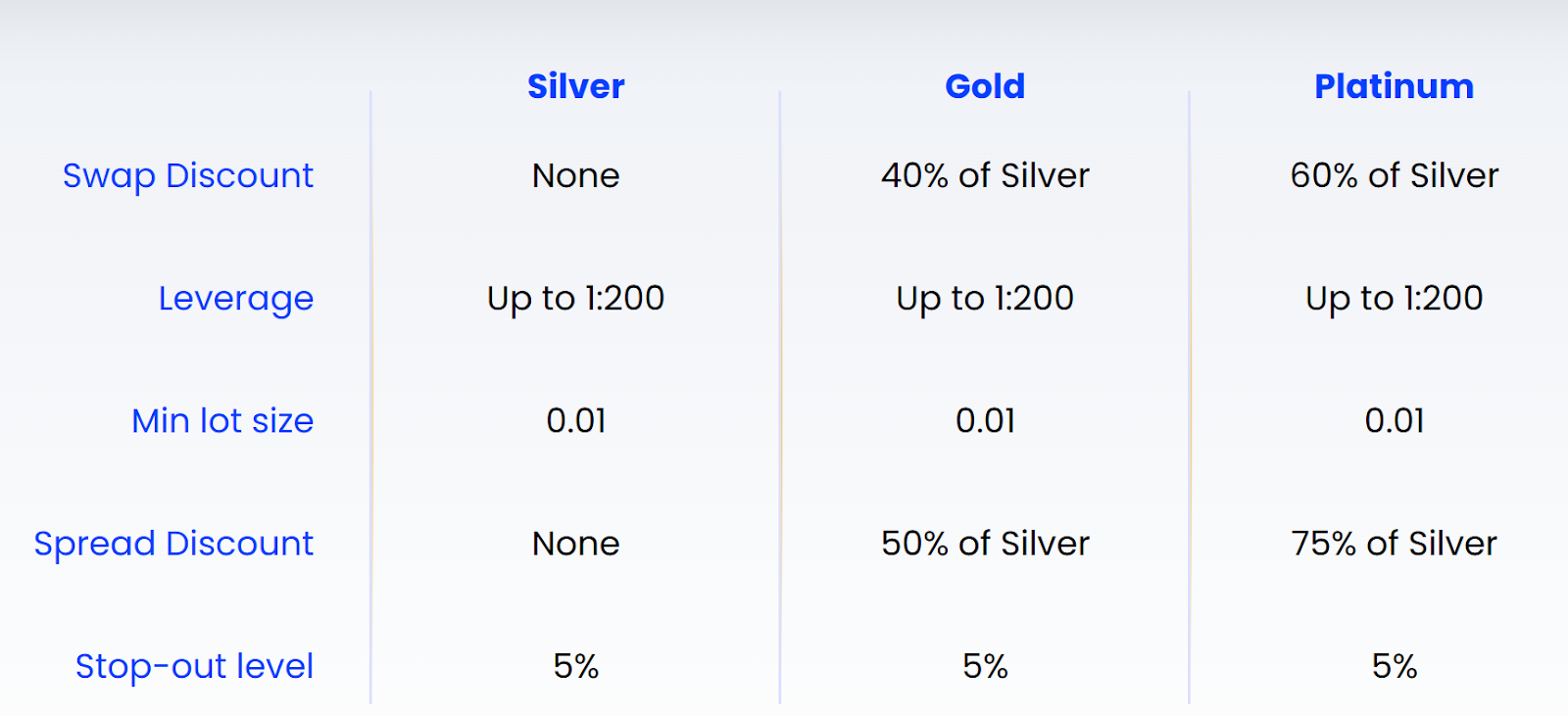The height and width of the screenshot is (716, 1568).
Task: Click Gold's 50% of Silver spread value
Action: (x=985, y=543)
